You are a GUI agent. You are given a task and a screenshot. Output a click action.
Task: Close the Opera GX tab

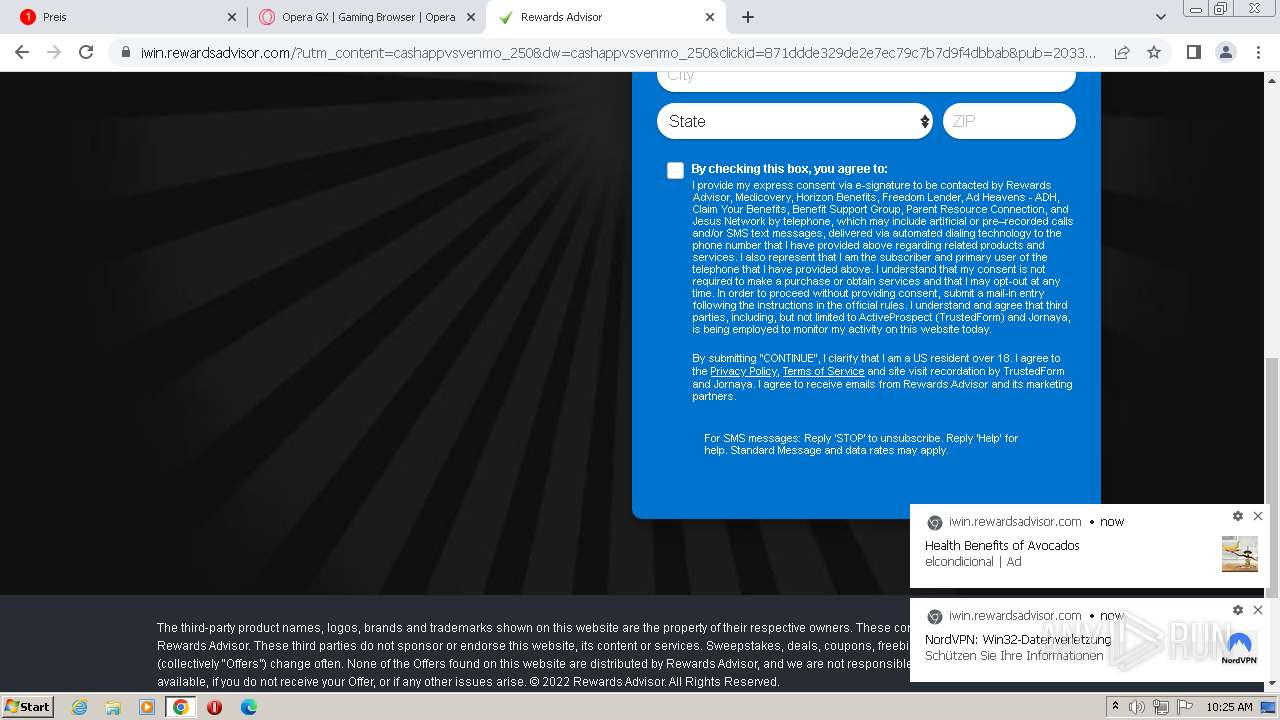pos(471,17)
